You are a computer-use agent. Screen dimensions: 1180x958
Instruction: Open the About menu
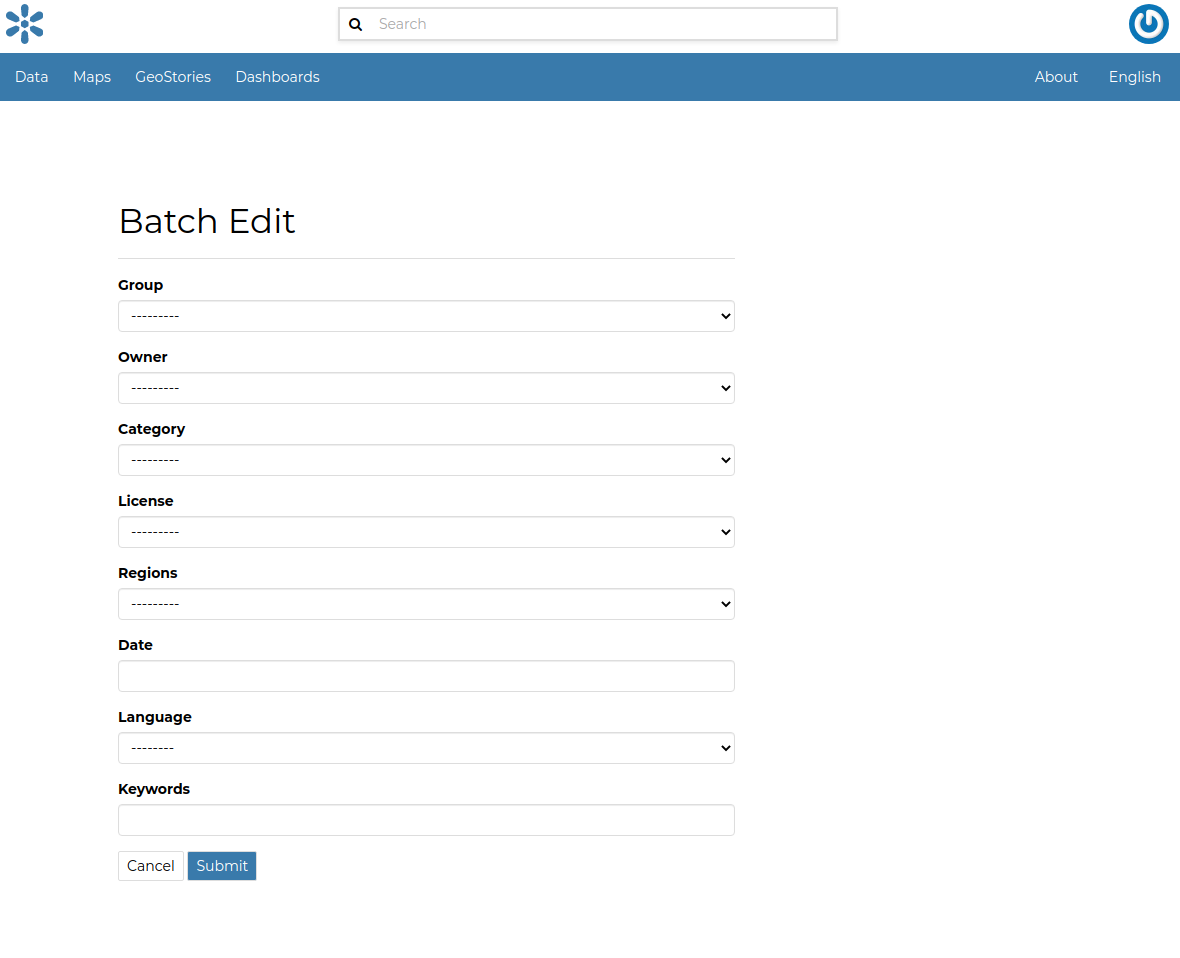coord(1056,77)
